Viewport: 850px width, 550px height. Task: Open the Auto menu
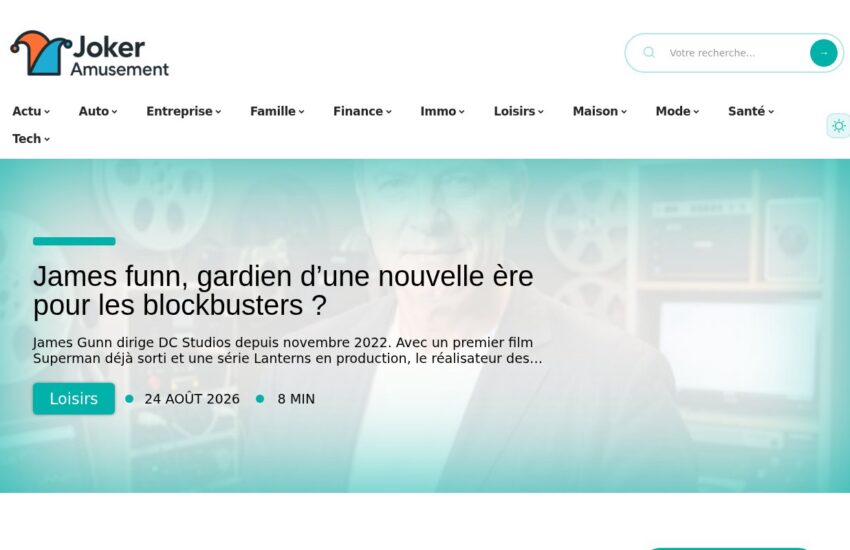coord(98,111)
